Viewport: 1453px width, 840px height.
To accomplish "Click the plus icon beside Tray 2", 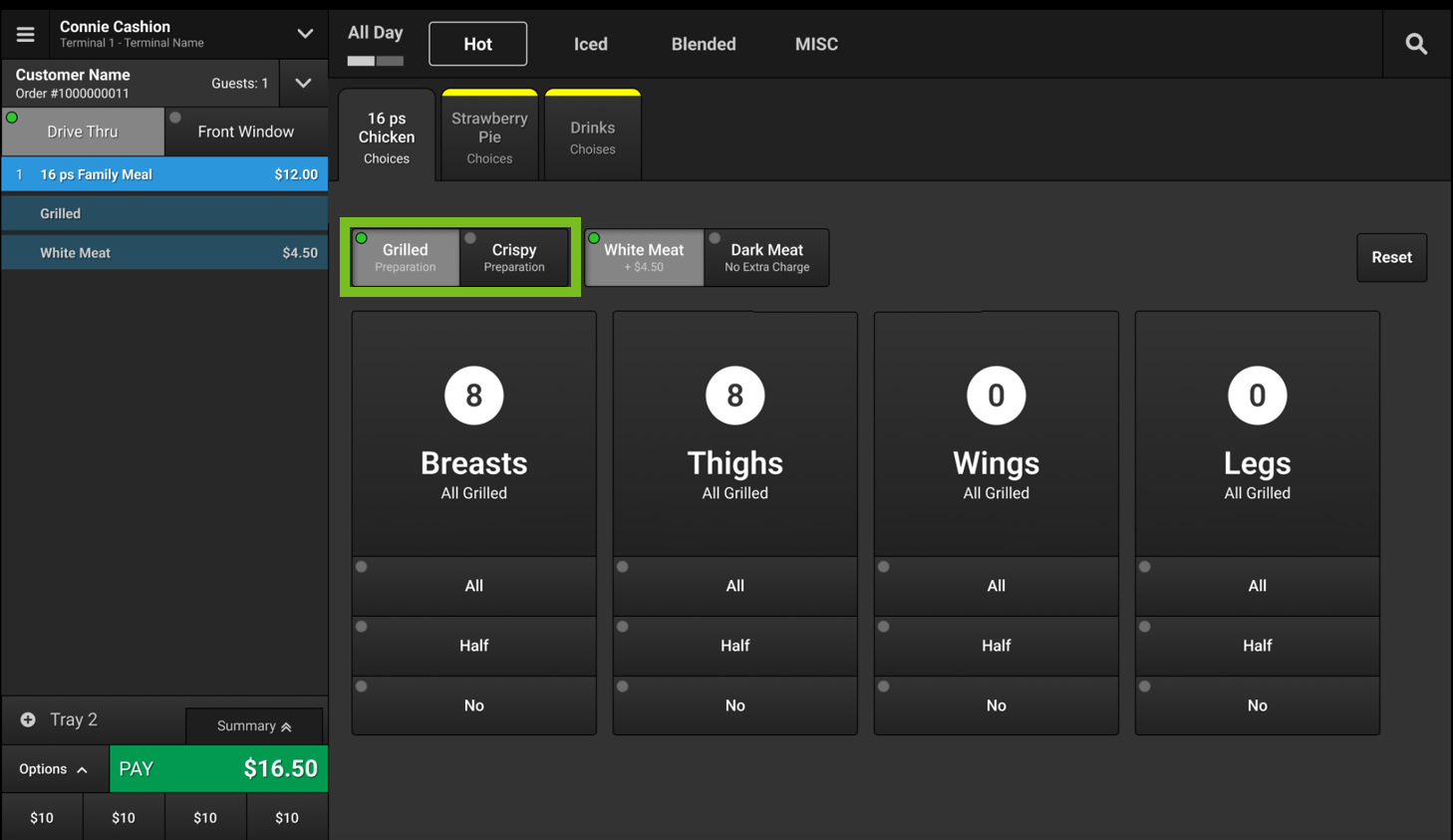I will 28,719.
